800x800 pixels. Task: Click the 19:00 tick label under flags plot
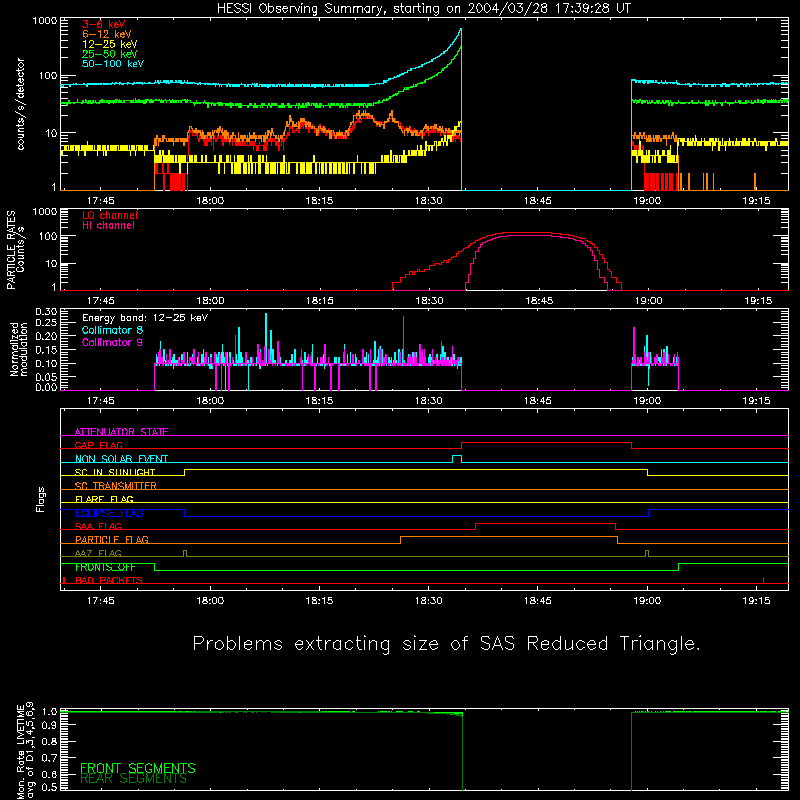coord(647,601)
